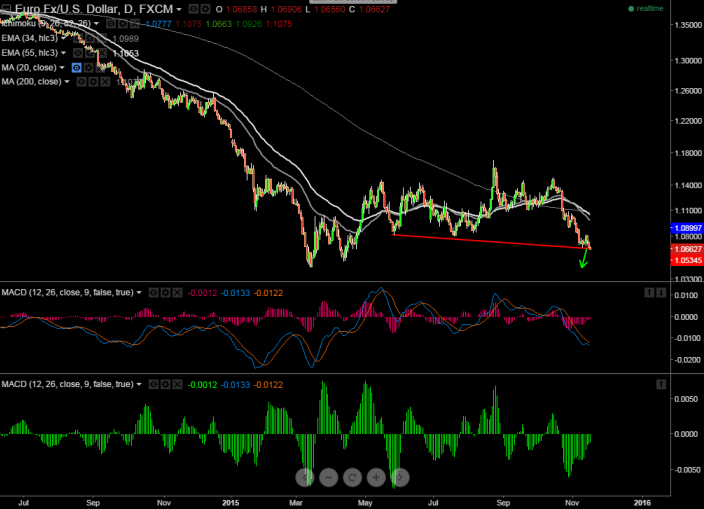
Task: Click the upper MACD (12, 26, close, 9) label
Action: pyautogui.click(x=67, y=293)
